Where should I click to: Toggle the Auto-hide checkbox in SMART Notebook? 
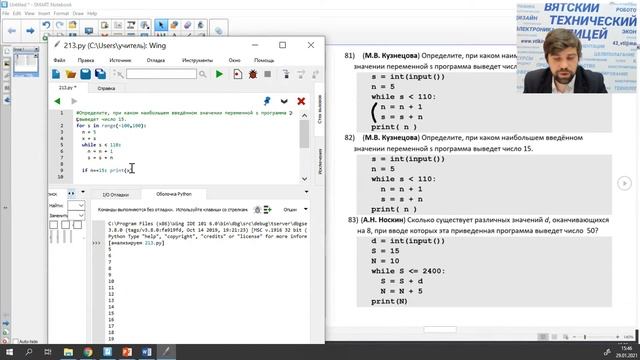(16, 341)
